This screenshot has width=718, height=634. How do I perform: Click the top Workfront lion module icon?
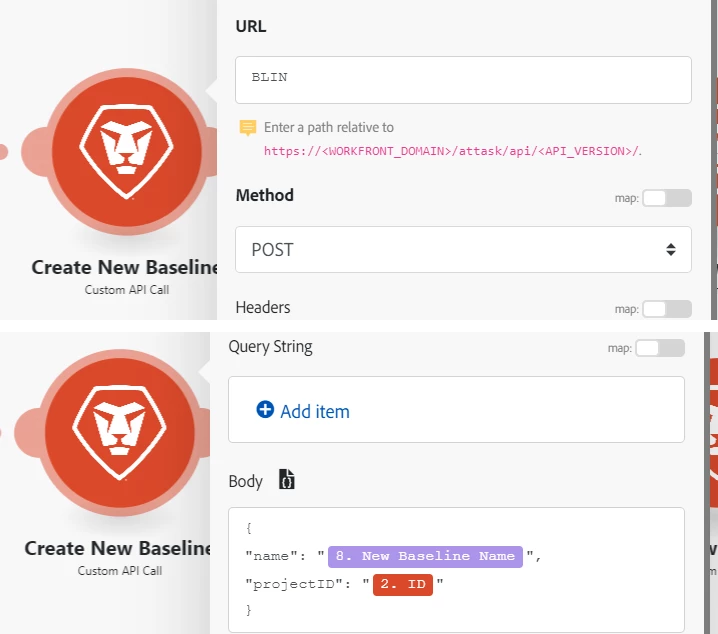coord(126,152)
